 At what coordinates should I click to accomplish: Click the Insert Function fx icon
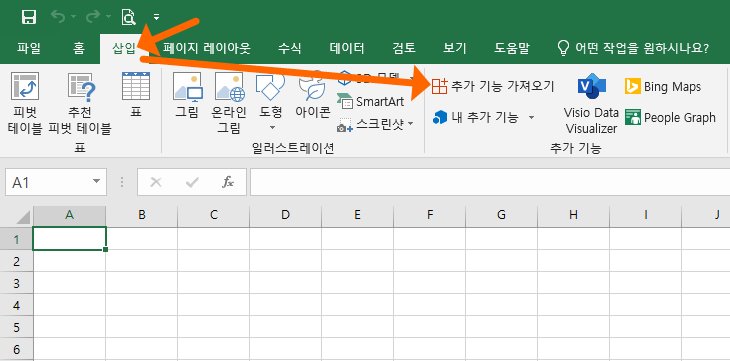tap(228, 182)
